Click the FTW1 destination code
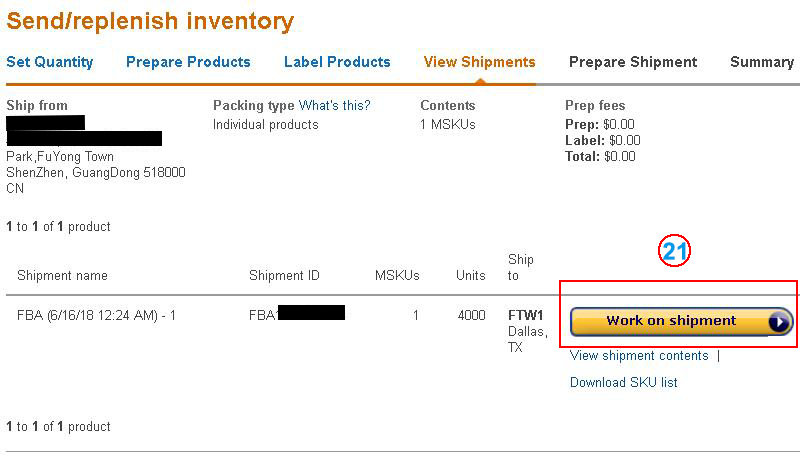This screenshot has width=800, height=468. pyautogui.click(x=528, y=315)
